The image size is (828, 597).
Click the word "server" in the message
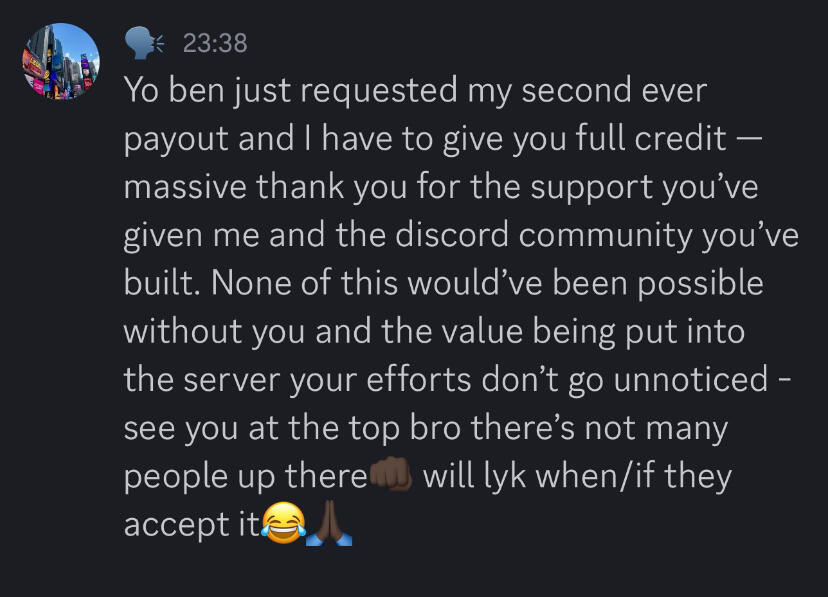(x=231, y=380)
